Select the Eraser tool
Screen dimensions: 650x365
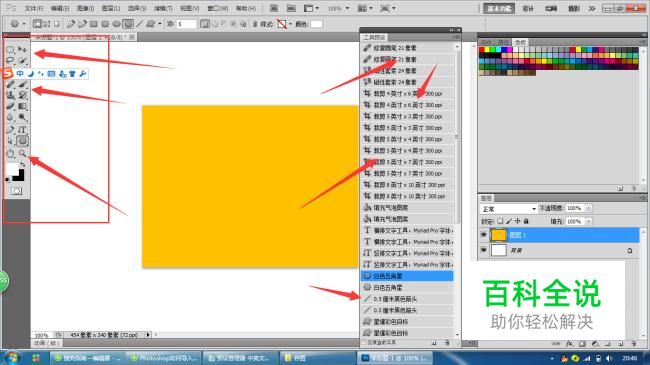click(10, 106)
